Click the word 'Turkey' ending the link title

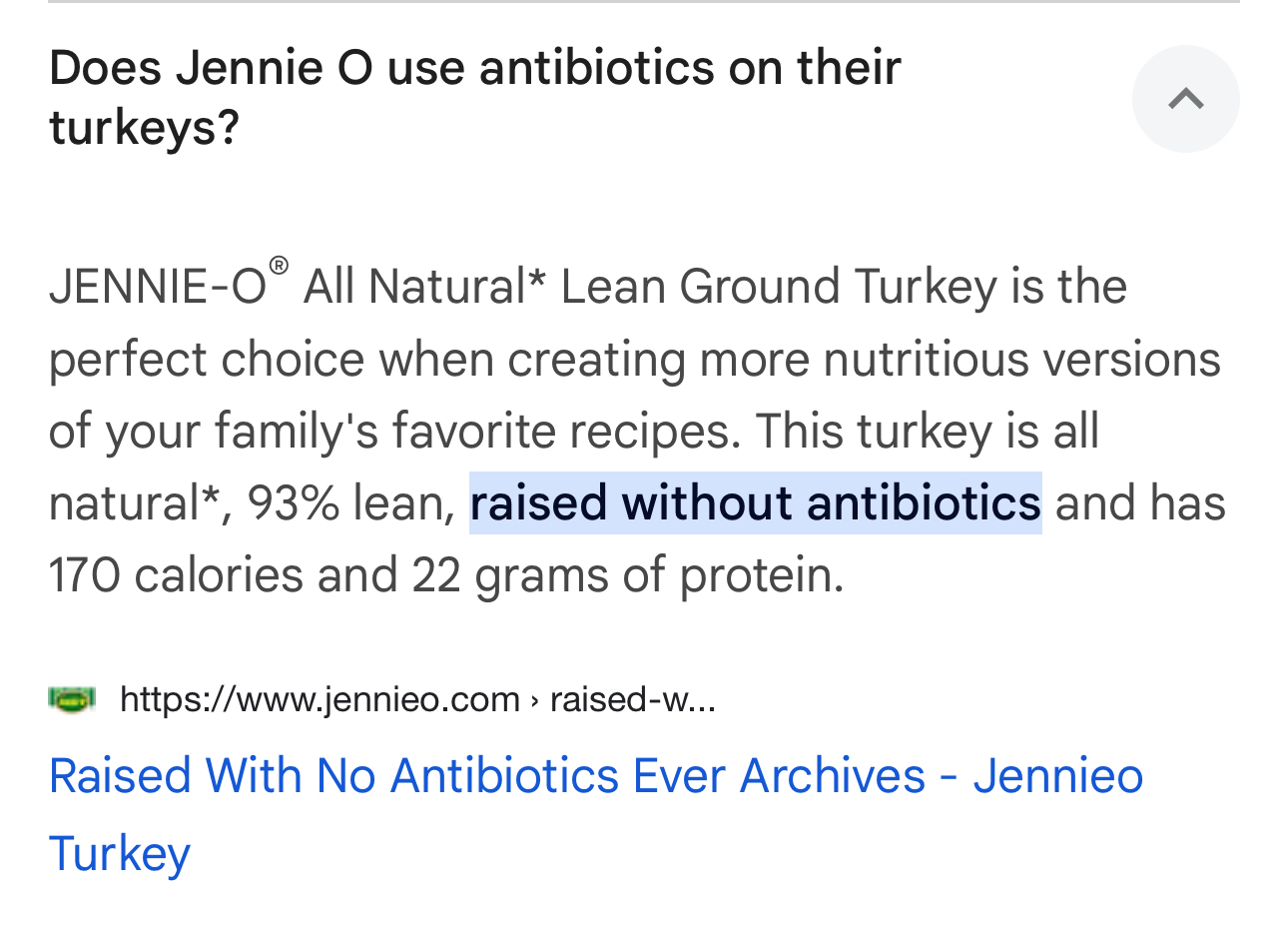pyautogui.click(x=119, y=854)
